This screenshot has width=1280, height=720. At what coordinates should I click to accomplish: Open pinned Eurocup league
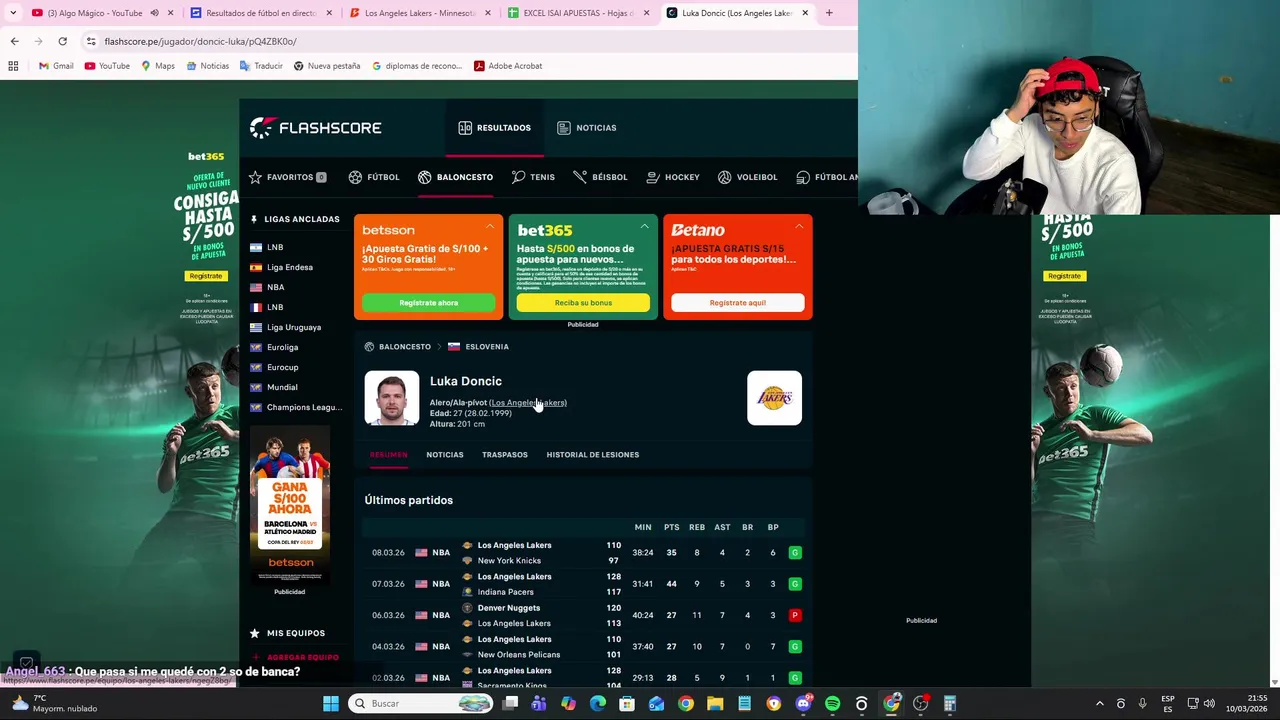point(282,367)
